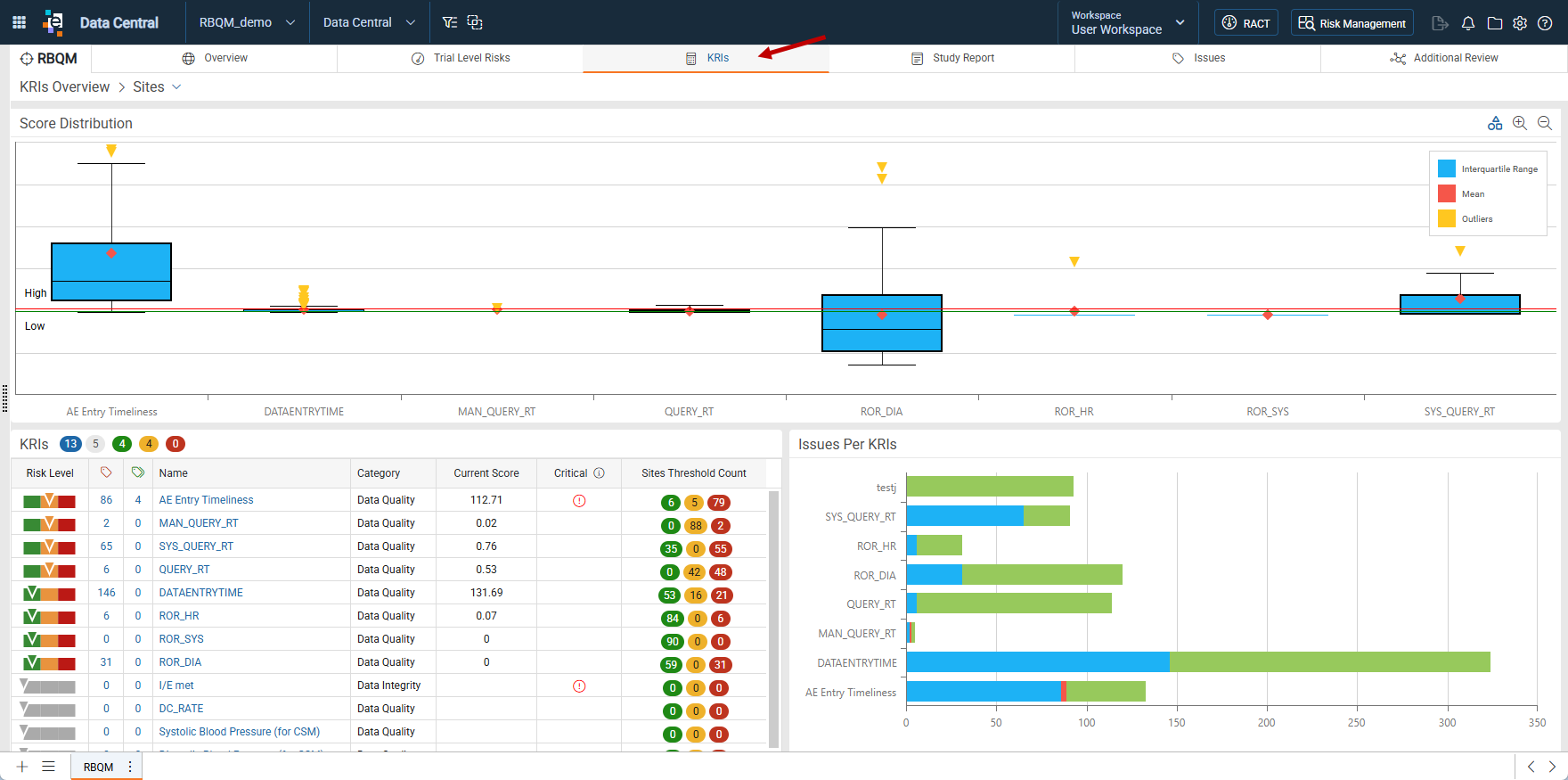
Task: Toggle the Outliers legend swatch
Action: pyautogui.click(x=1447, y=218)
